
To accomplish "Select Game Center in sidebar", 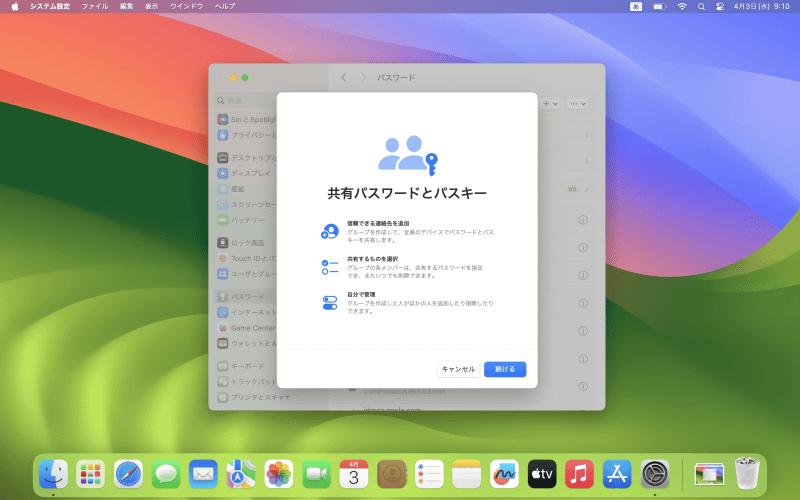I will click(x=247, y=328).
